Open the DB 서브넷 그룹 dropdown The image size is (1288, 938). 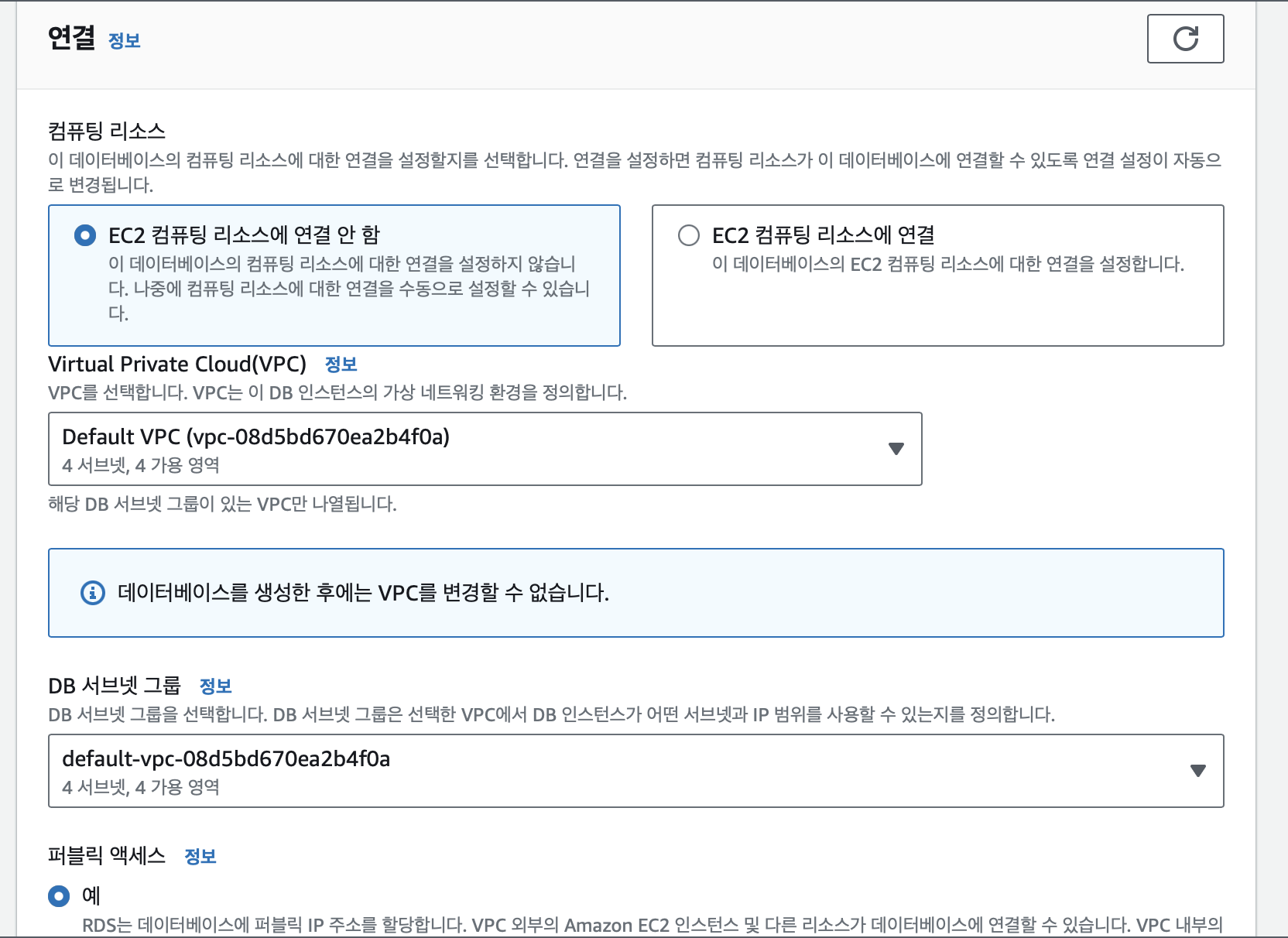pyautogui.click(x=636, y=771)
